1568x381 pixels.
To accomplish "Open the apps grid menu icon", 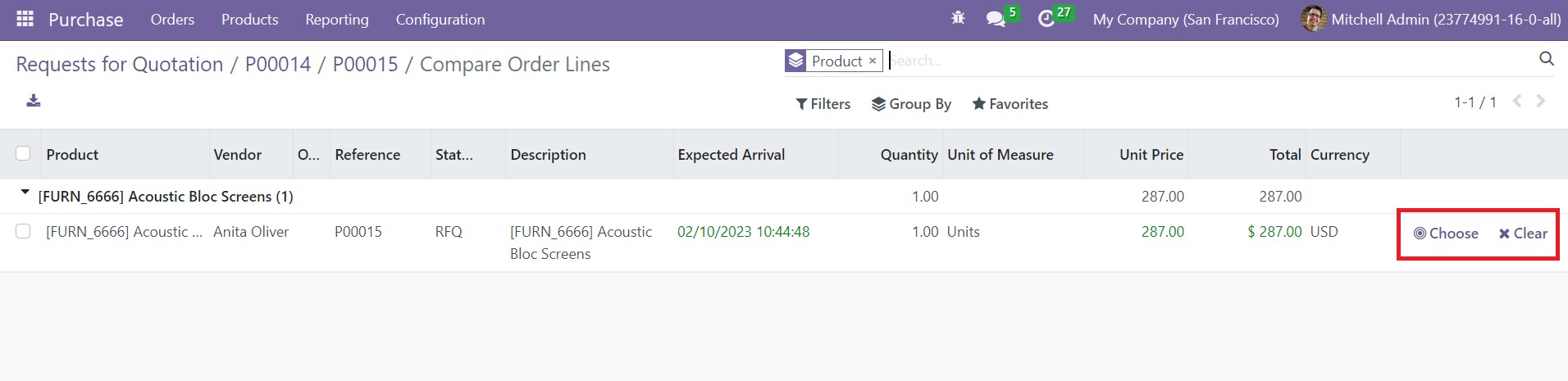I will pyautogui.click(x=25, y=19).
